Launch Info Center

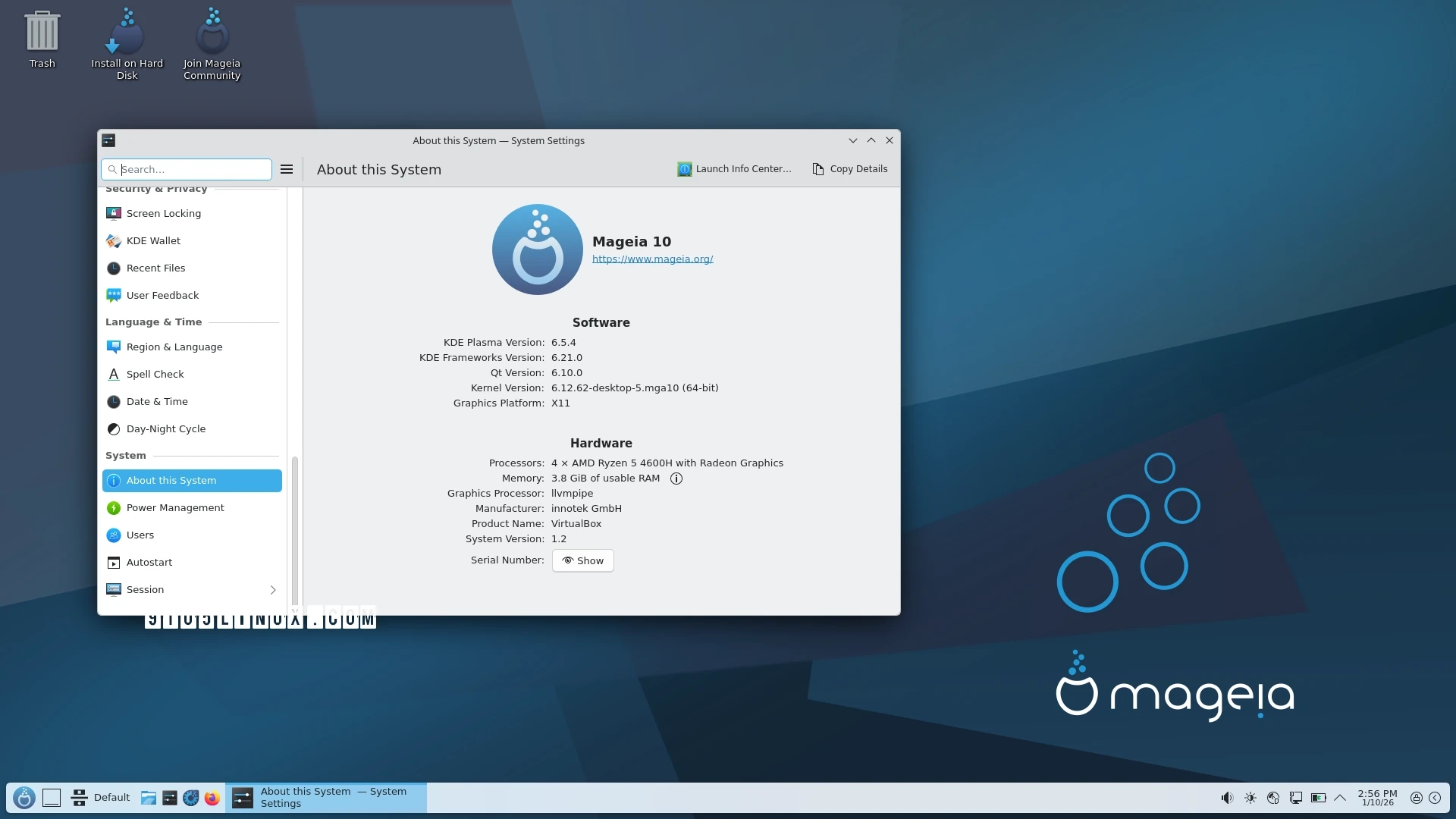733,168
